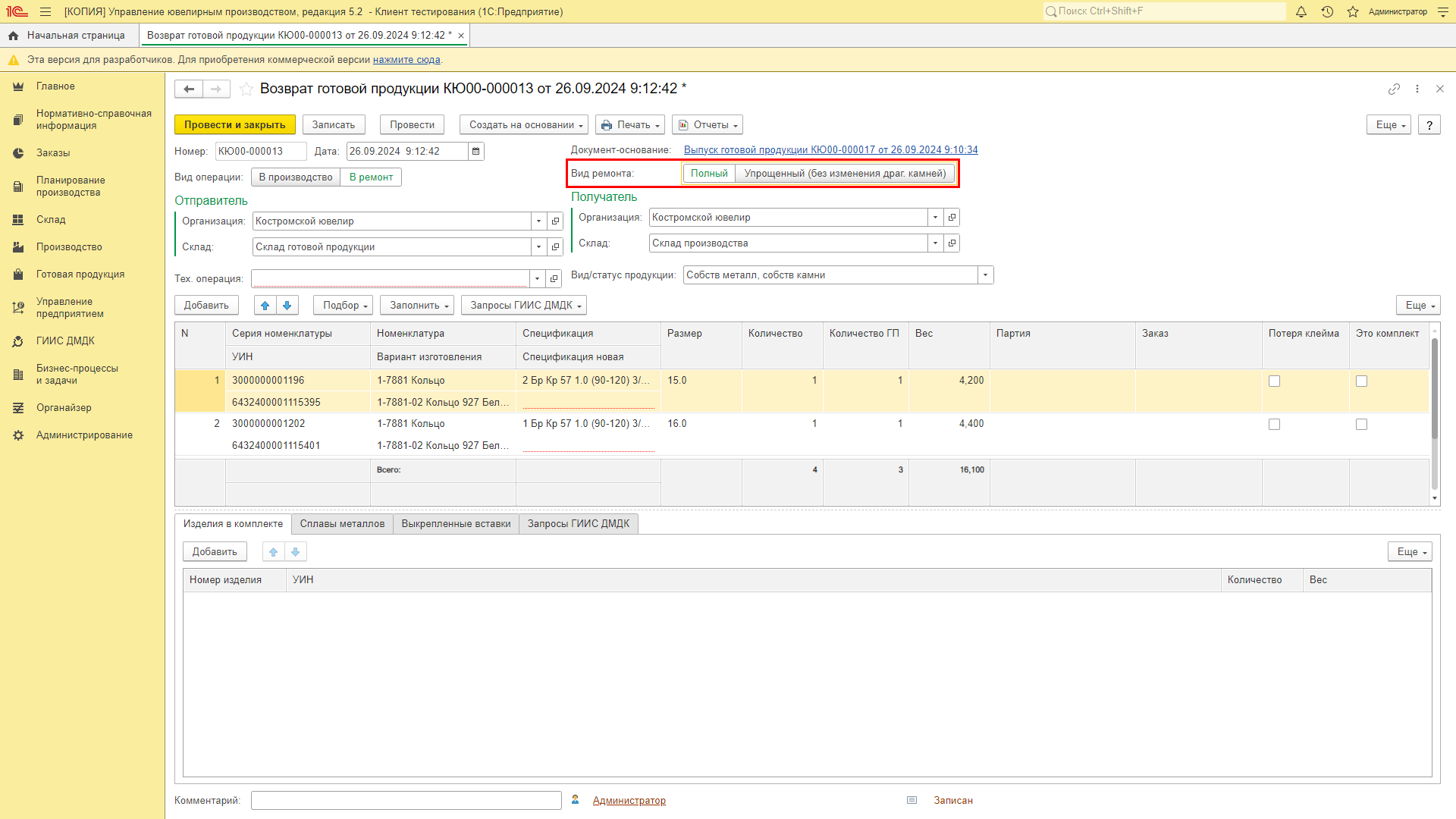Click Добавить above products table
The width and height of the screenshot is (1456, 819).
(x=206, y=306)
